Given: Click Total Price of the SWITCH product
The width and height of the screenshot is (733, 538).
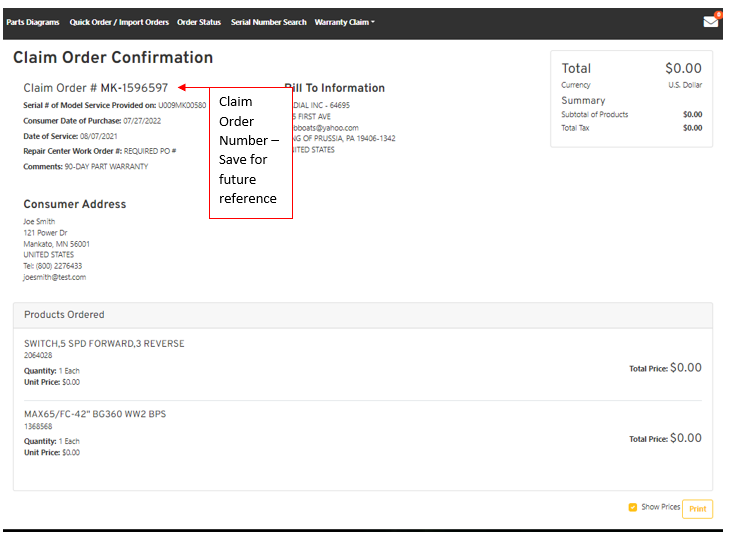Looking at the screenshot, I should click(665, 368).
